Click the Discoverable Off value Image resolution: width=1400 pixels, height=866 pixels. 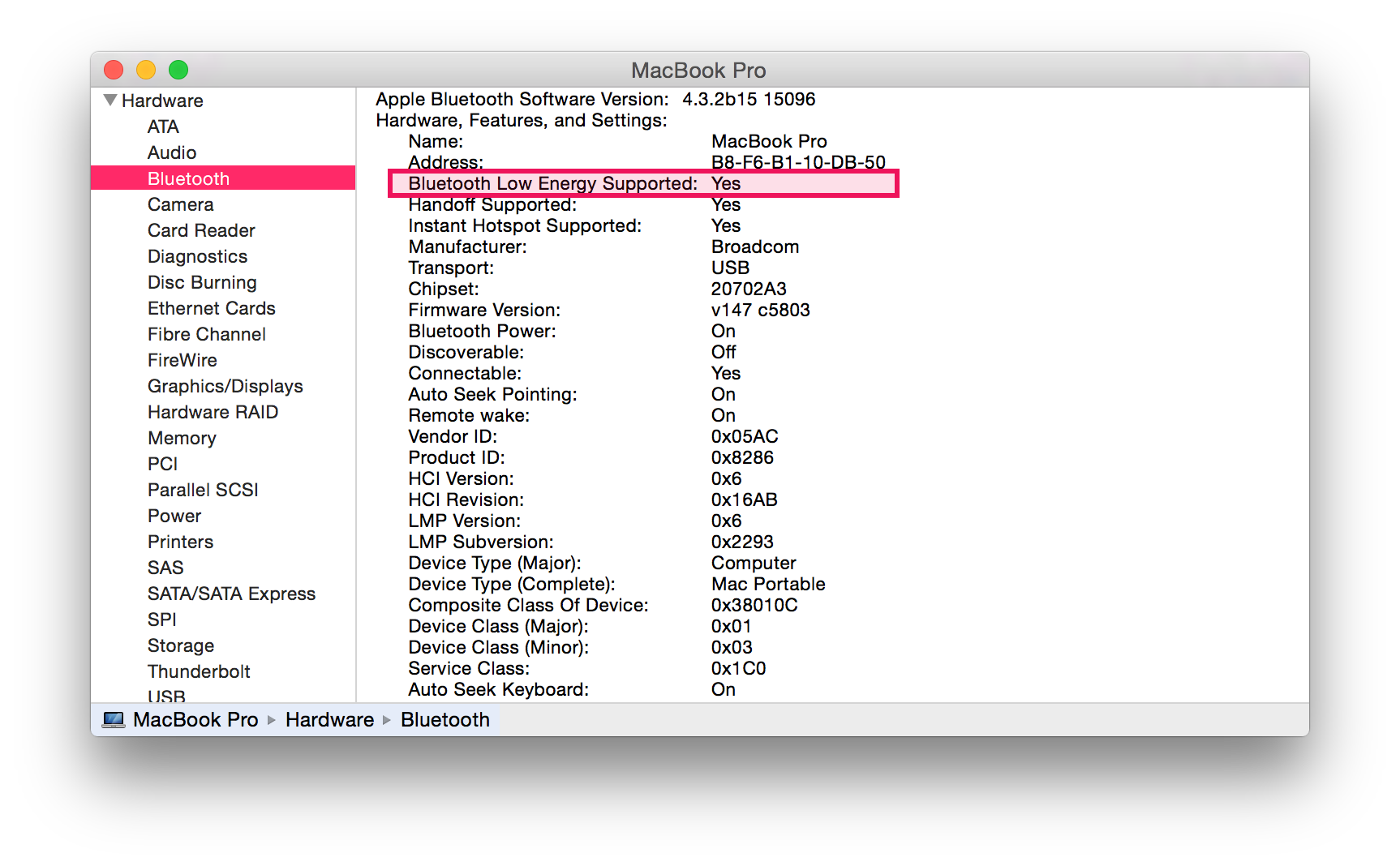point(724,352)
